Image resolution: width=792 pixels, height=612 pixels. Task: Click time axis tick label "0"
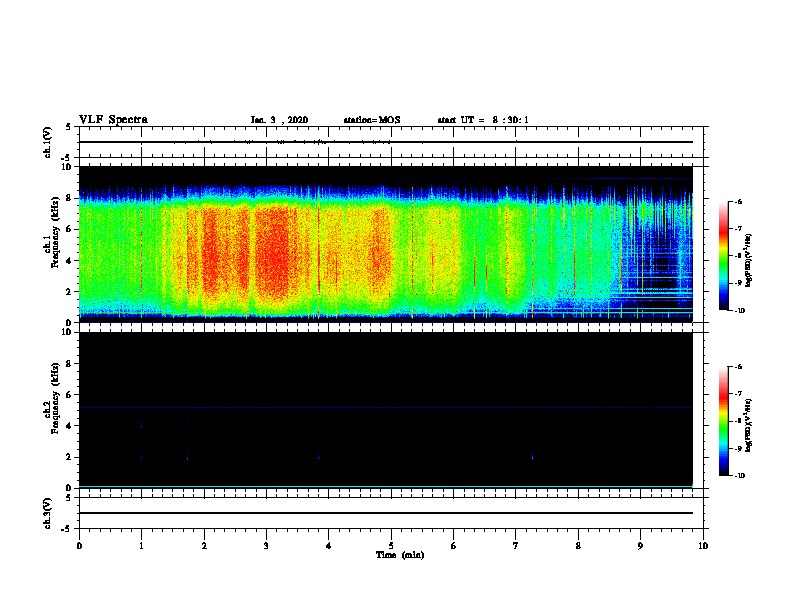pos(79,546)
